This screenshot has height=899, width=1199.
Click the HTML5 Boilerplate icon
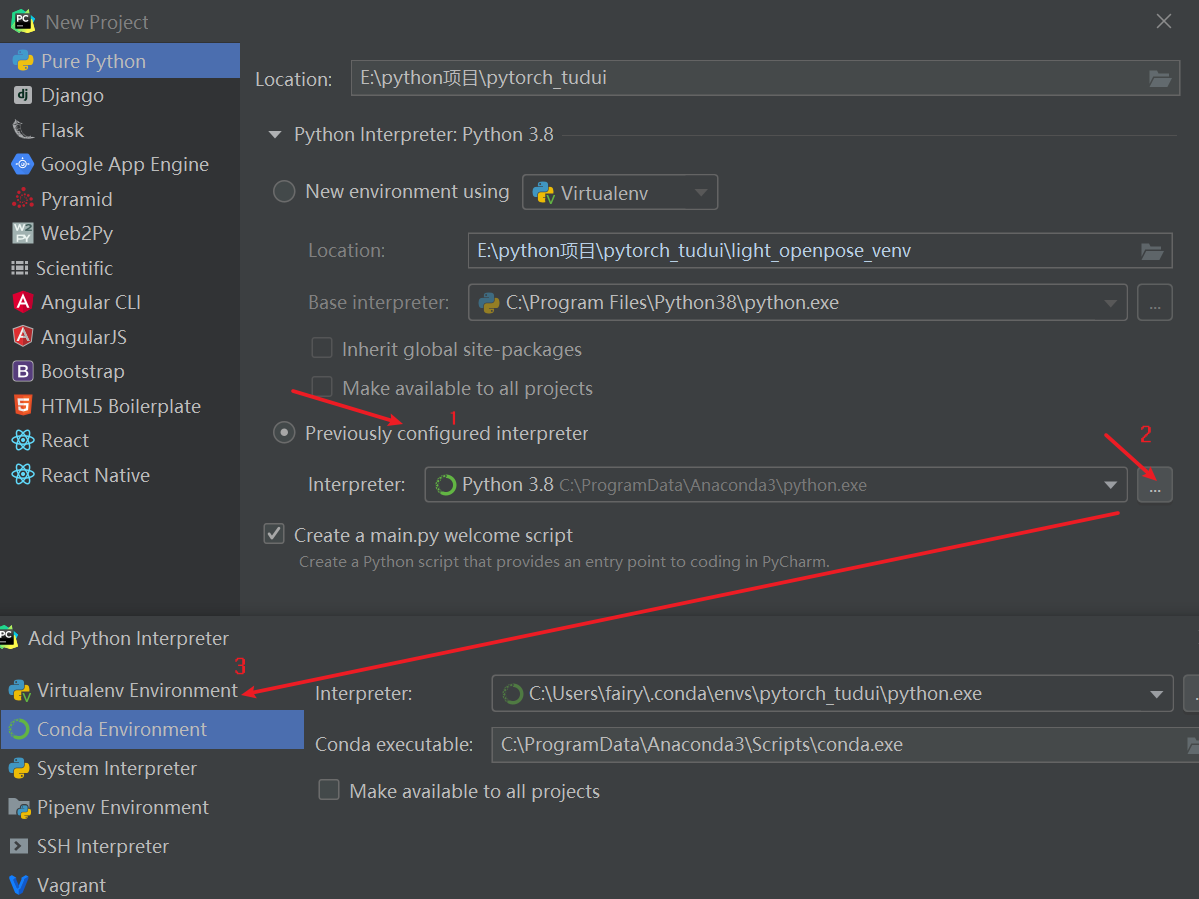(23, 405)
